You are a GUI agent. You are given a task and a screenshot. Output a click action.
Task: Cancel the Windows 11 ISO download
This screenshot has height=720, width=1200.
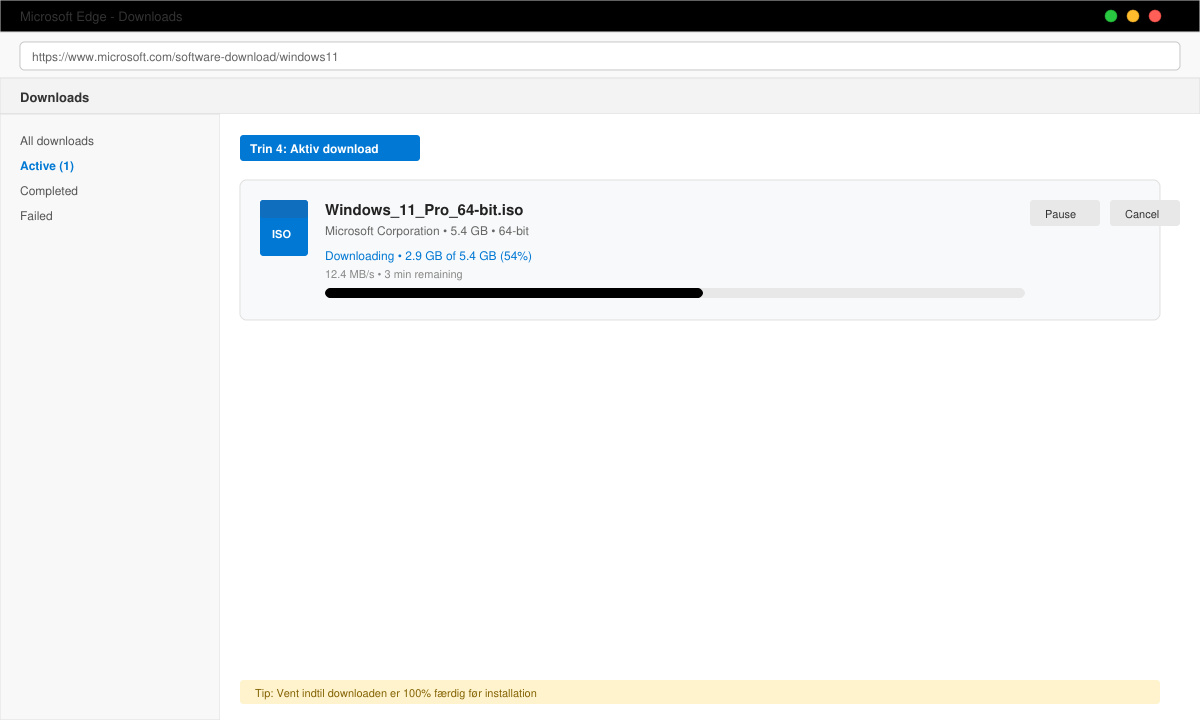[x=1145, y=213]
